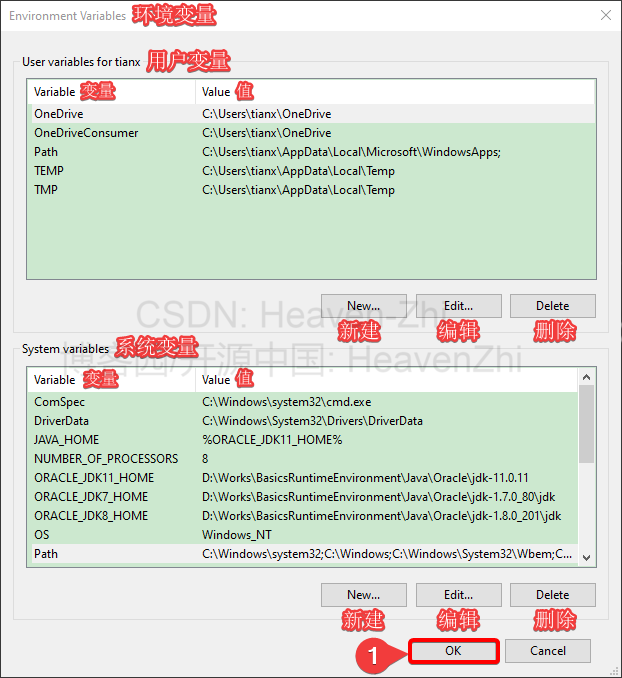
Task: Sort system variables by Variable column header
Action: pyautogui.click(x=112, y=380)
